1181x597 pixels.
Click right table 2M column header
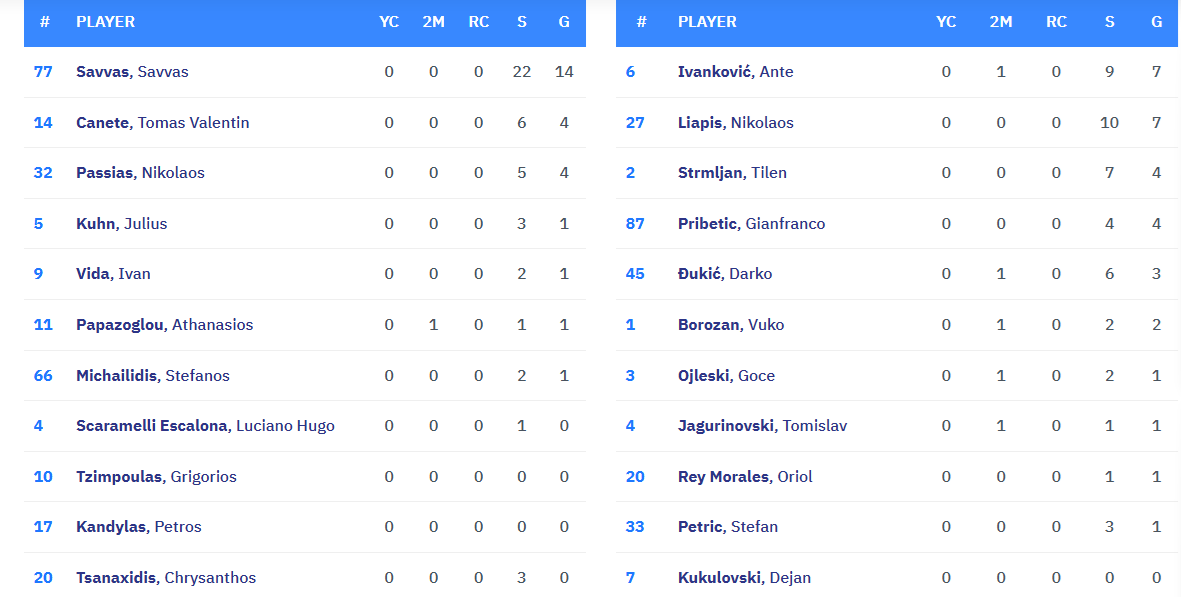coord(1001,22)
